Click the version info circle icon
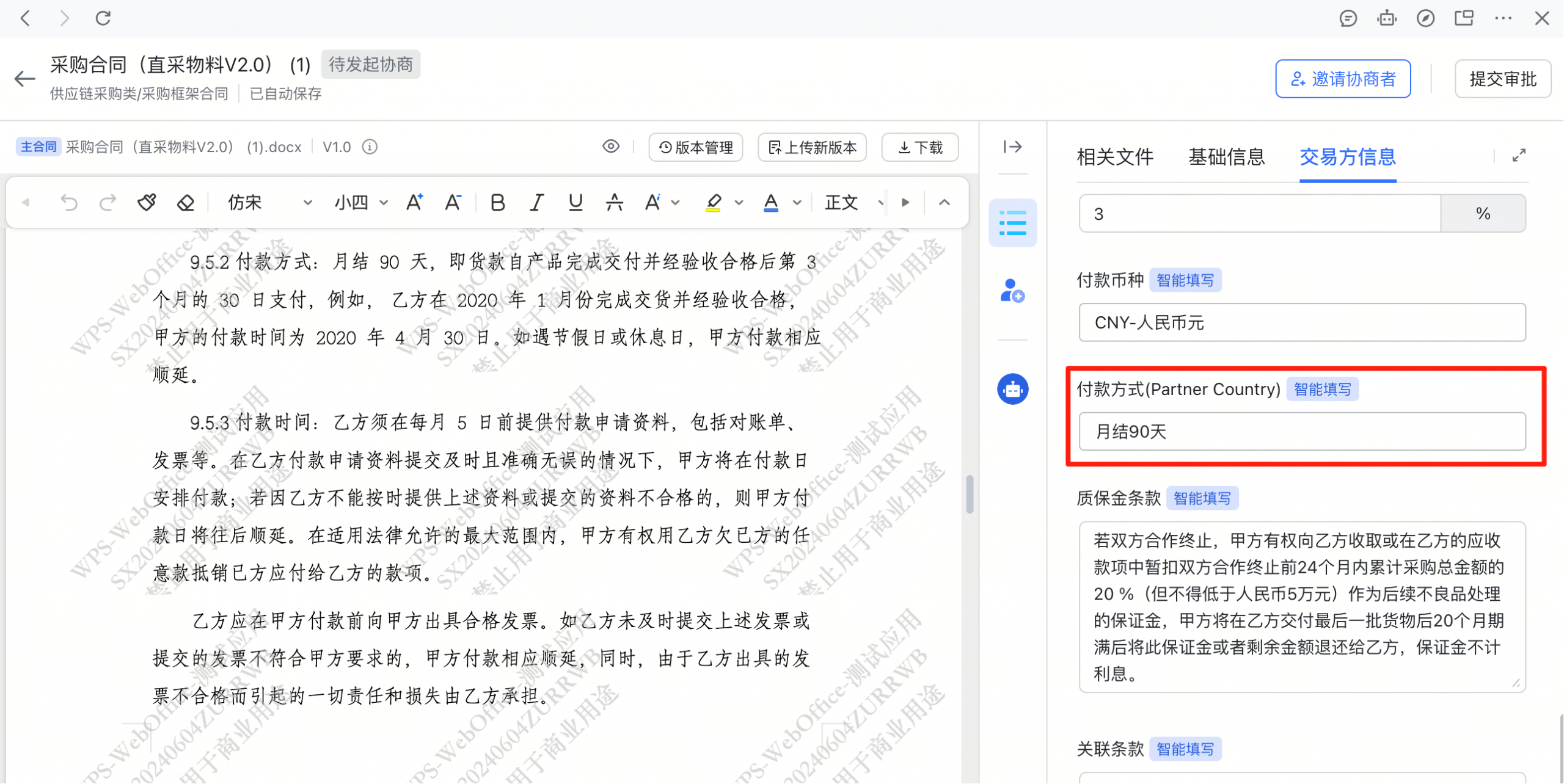 370,147
